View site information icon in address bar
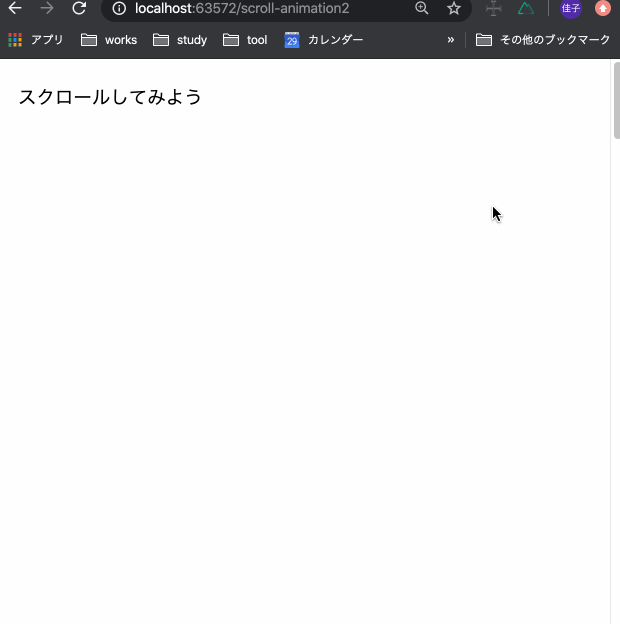Screen dimensions: 620x624 pyautogui.click(x=119, y=8)
